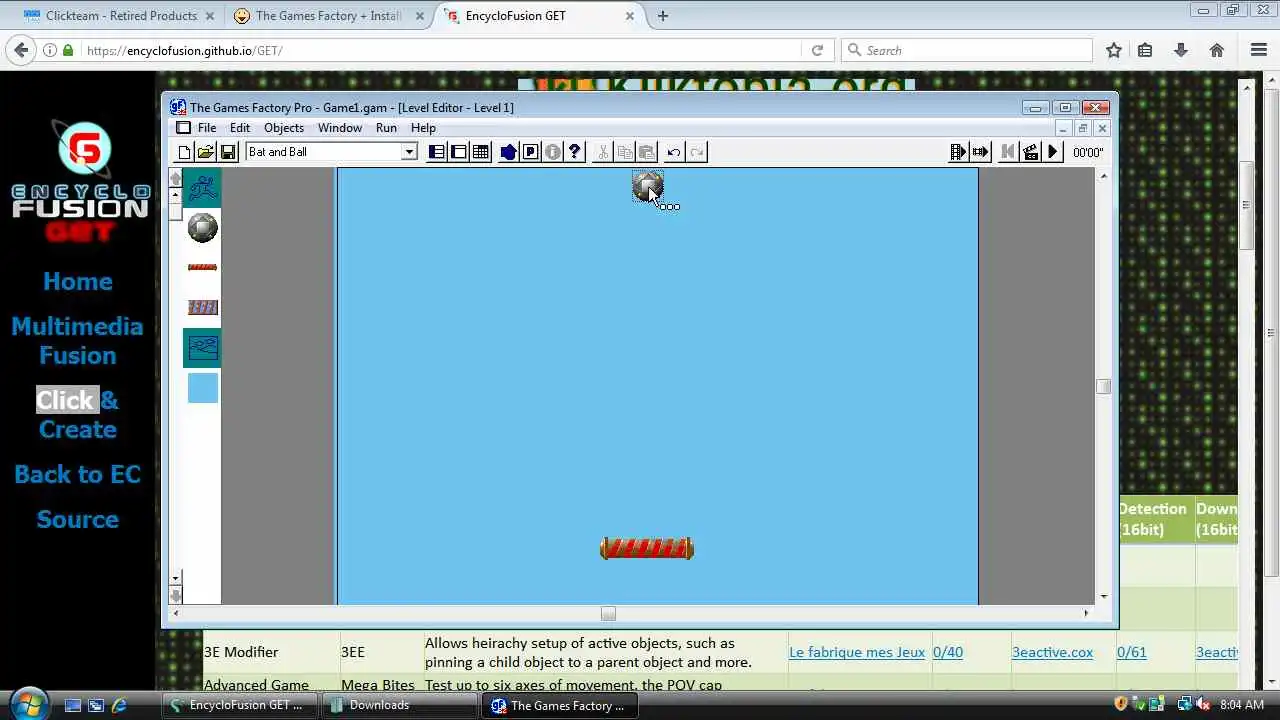Click the red striped bat on the playfield

(647, 548)
